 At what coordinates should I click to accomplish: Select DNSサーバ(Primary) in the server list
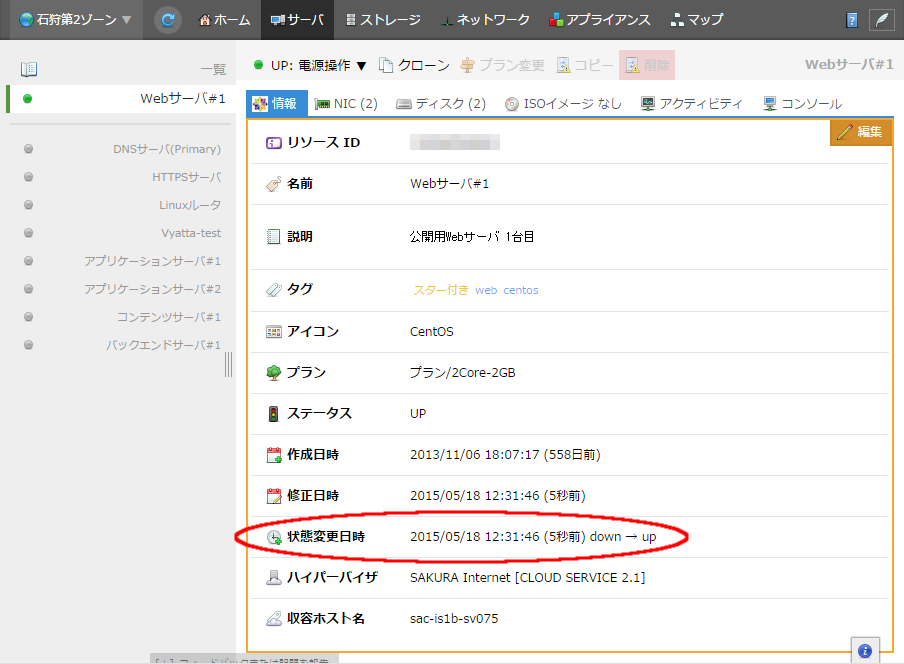point(167,149)
